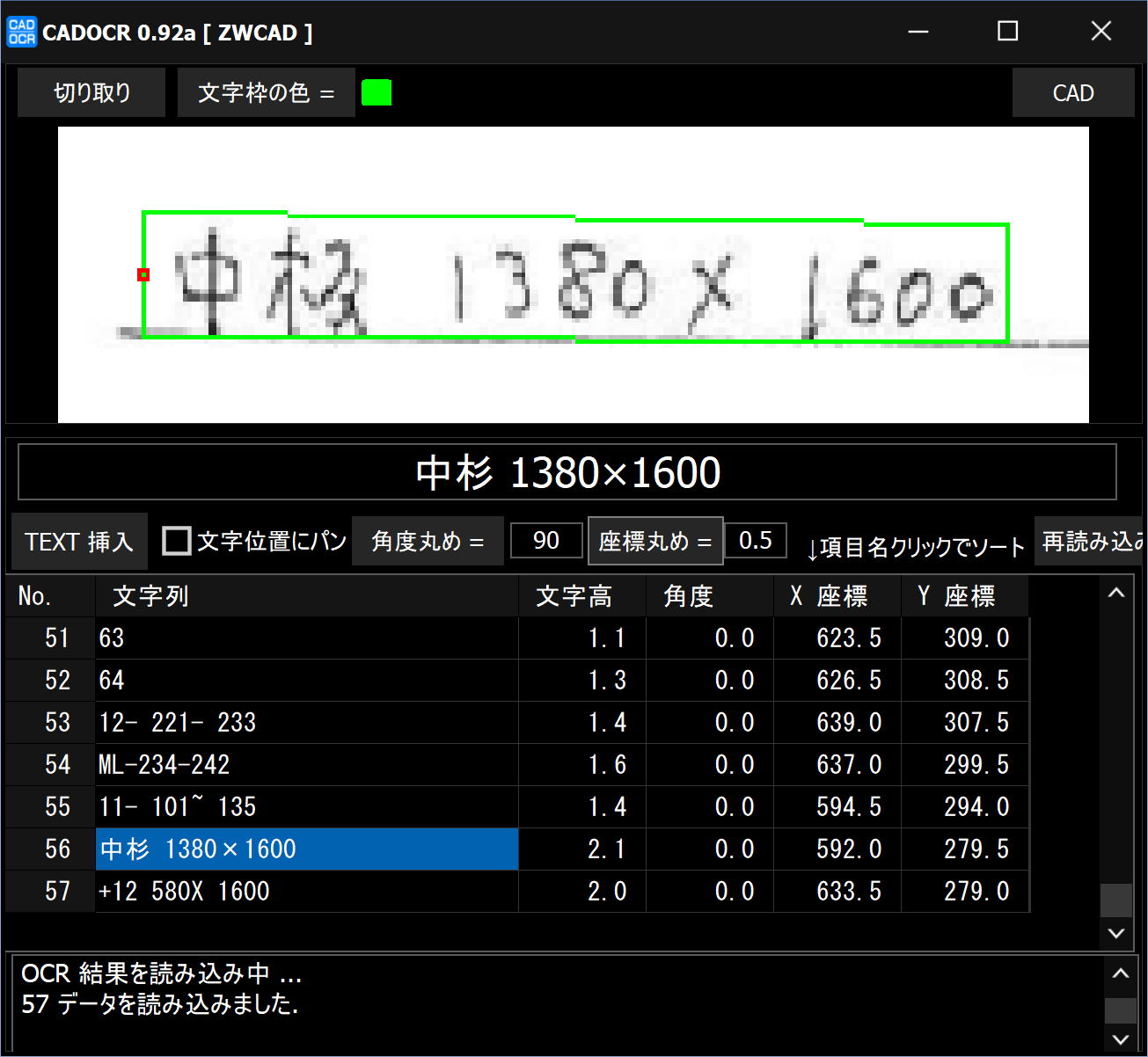Click the red origin marker on image
Screen dimensions: 1148x1057
[143, 275]
